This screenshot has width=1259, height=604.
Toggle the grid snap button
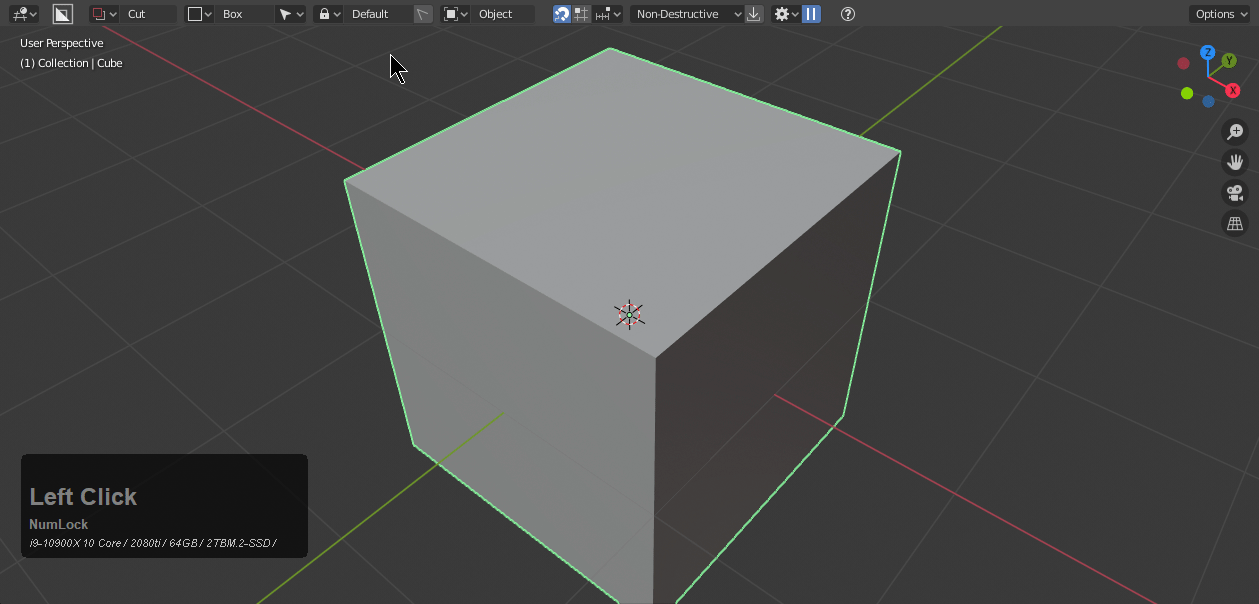point(581,14)
